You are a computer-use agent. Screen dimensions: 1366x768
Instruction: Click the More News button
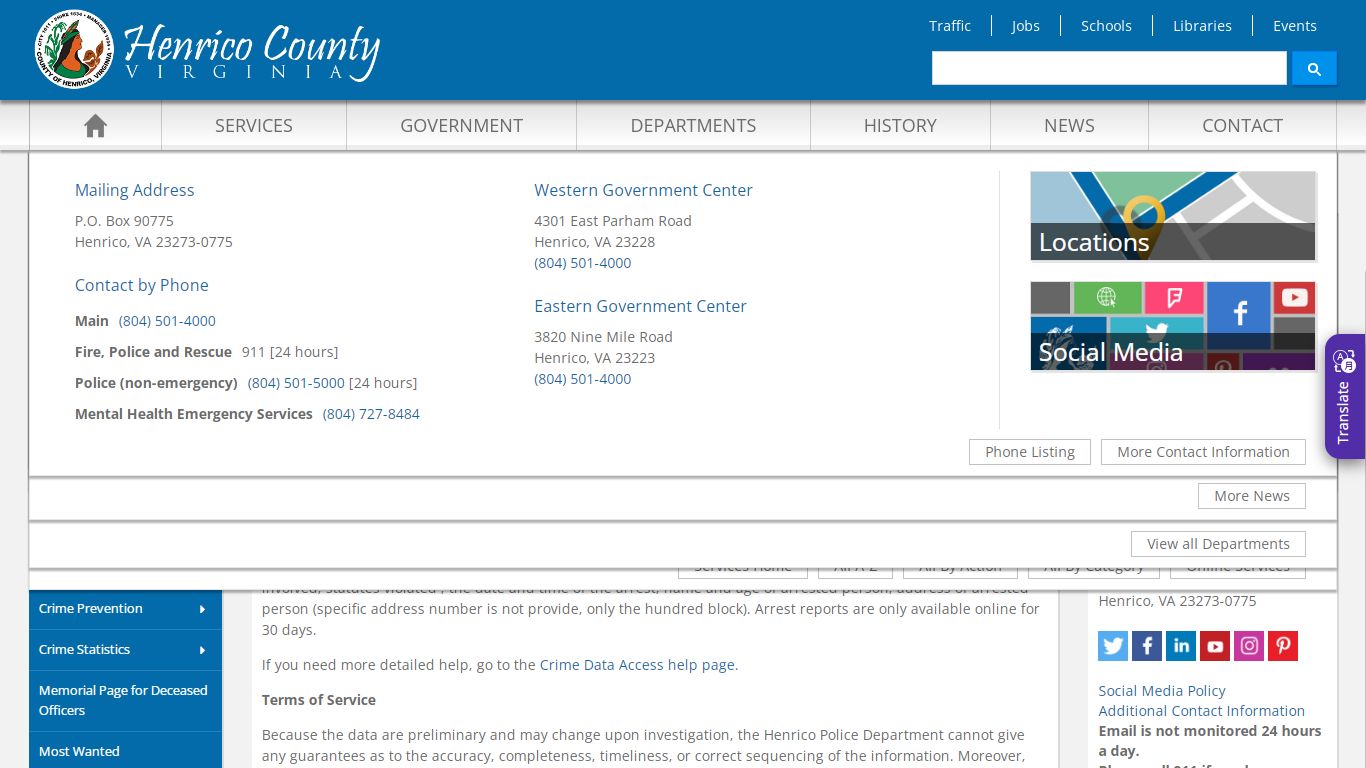(1252, 496)
